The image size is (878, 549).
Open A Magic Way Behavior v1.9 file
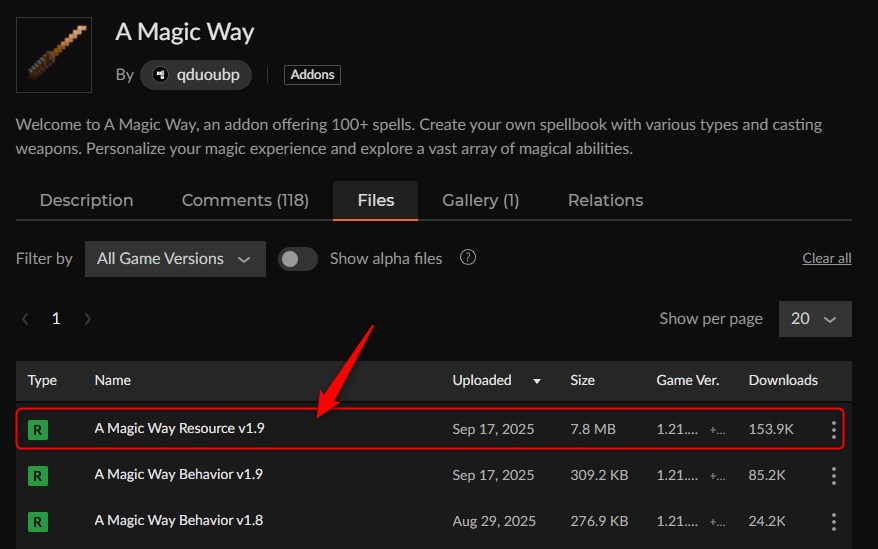178,475
